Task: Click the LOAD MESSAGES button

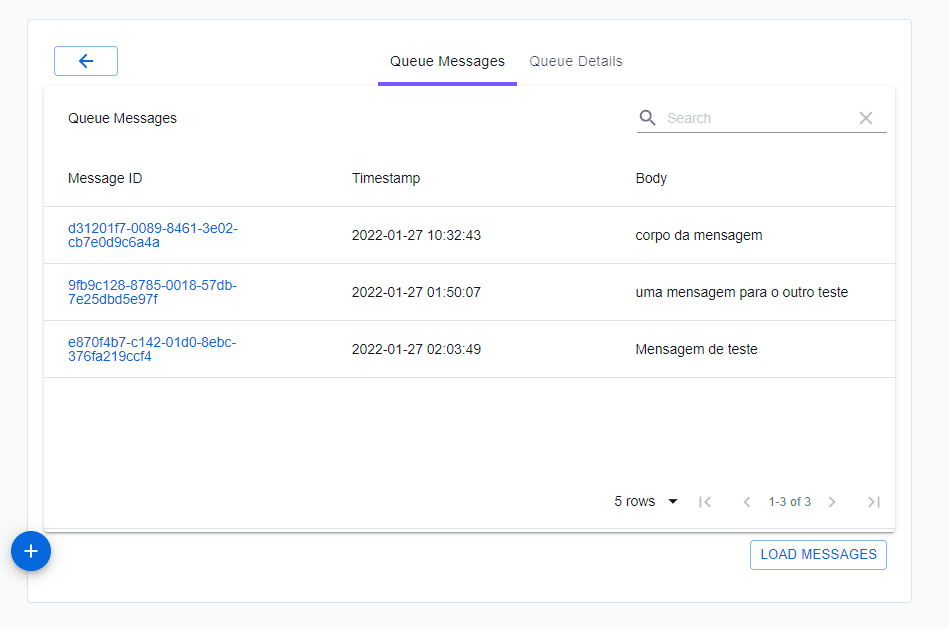Action: pyautogui.click(x=818, y=555)
